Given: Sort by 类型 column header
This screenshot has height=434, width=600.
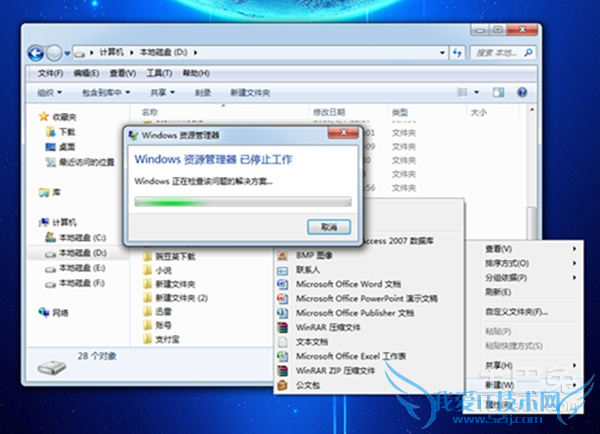Looking at the screenshot, I should click(x=400, y=112).
